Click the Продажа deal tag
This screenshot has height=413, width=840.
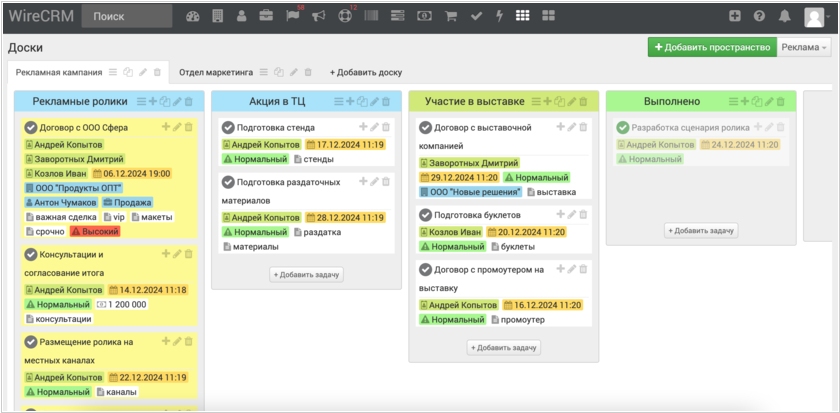(x=126, y=202)
